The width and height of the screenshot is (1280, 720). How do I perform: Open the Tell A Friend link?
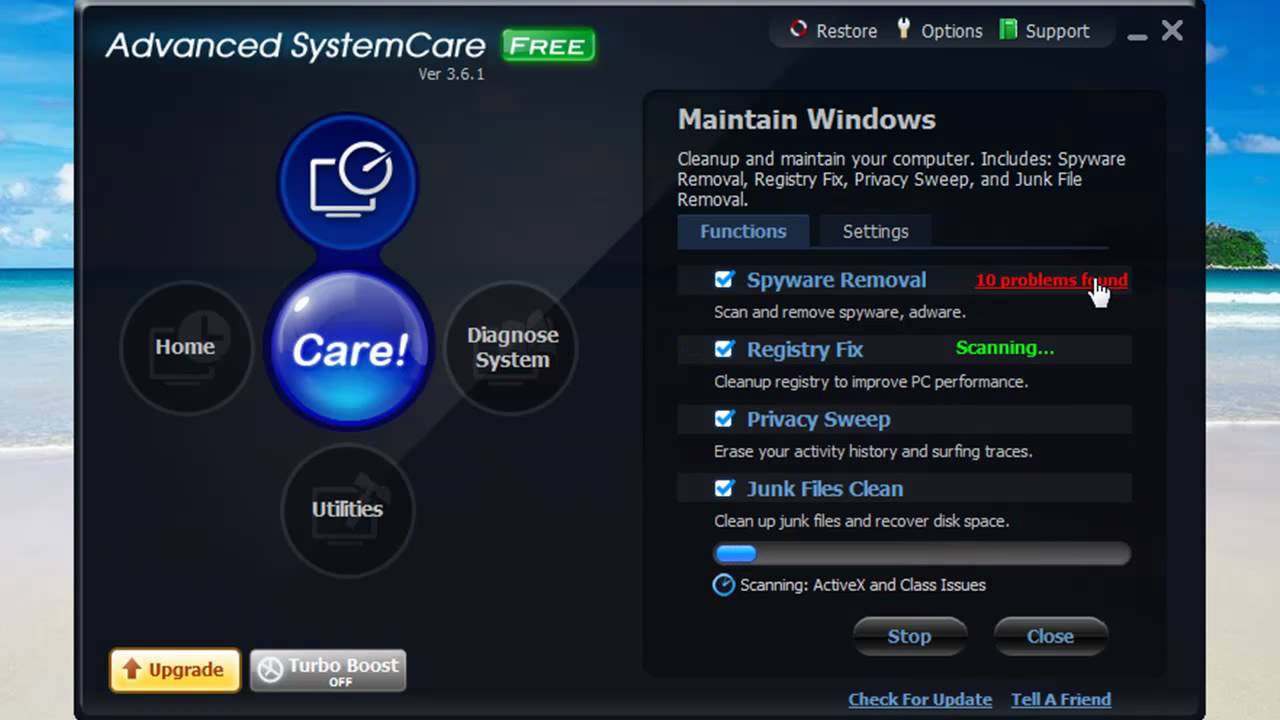[x=1061, y=700]
